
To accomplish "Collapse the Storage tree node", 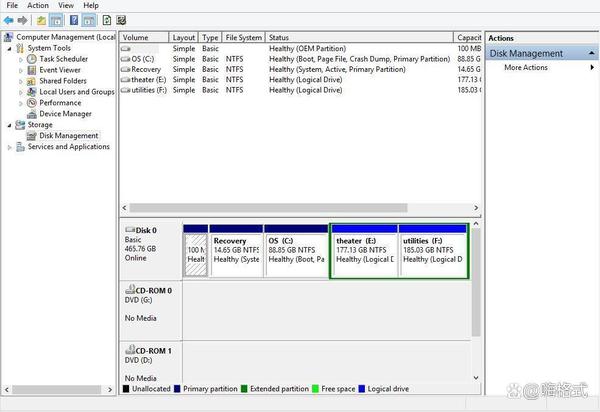I will (10, 125).
